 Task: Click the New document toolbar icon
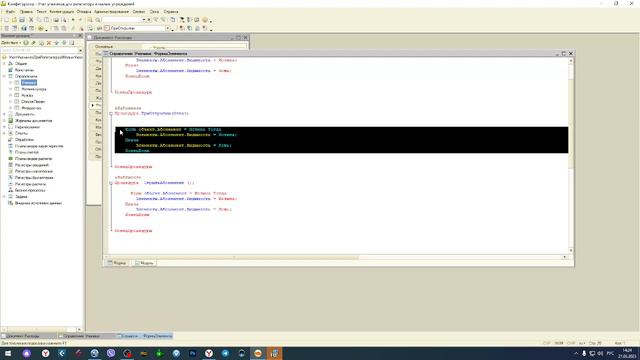[x=6, y=20]
